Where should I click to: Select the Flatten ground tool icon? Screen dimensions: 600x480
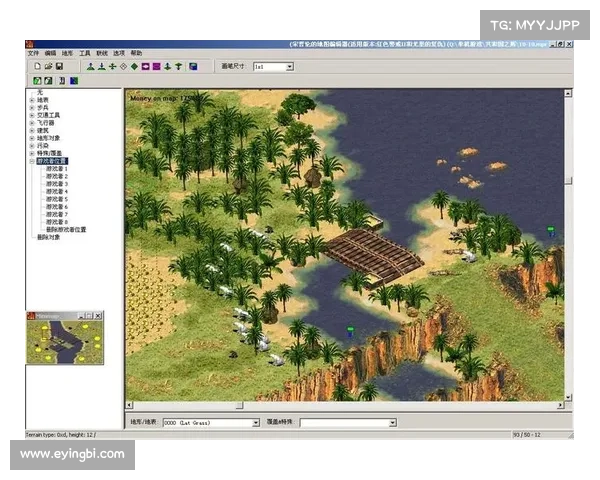112,67
